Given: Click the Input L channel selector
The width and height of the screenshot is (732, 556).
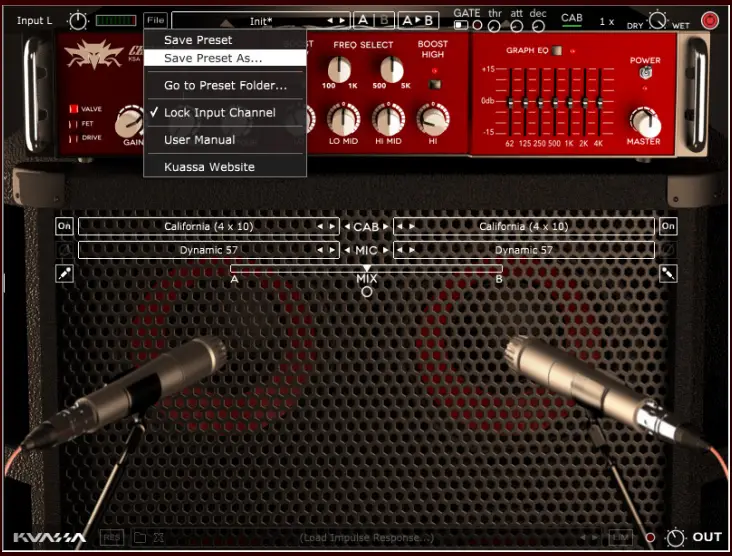Looking at the screenshot, I should (x=35, y=21).
